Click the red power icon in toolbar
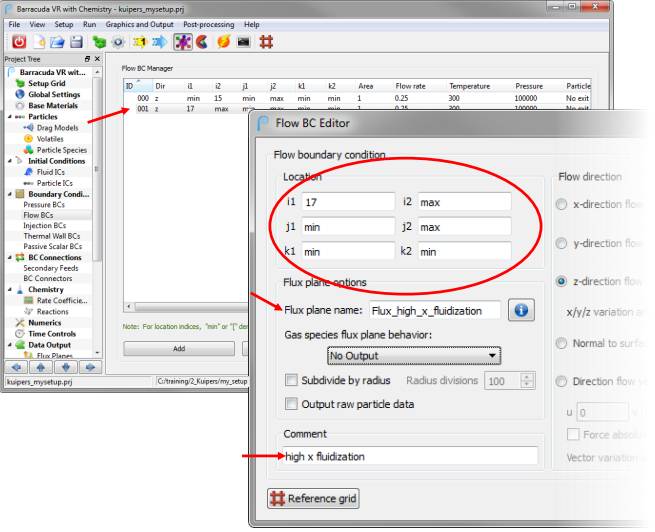 click(20, 42)
